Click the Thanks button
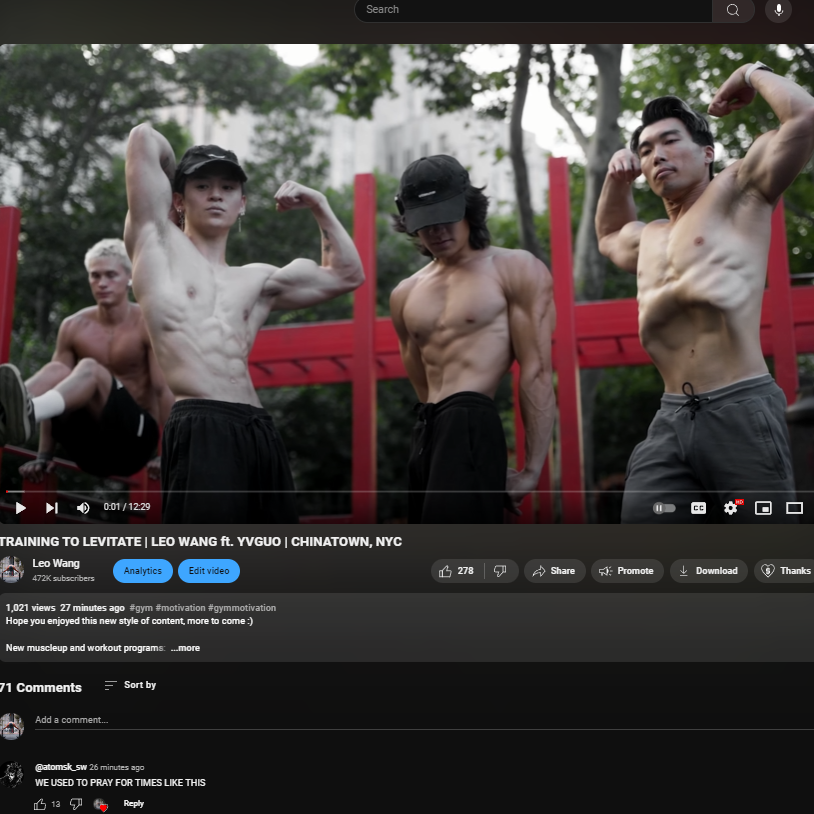 tap(785, 571)
